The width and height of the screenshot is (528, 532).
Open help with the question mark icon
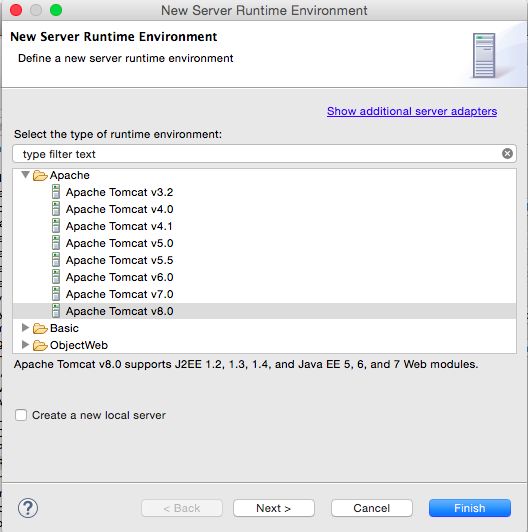(28, 508)
